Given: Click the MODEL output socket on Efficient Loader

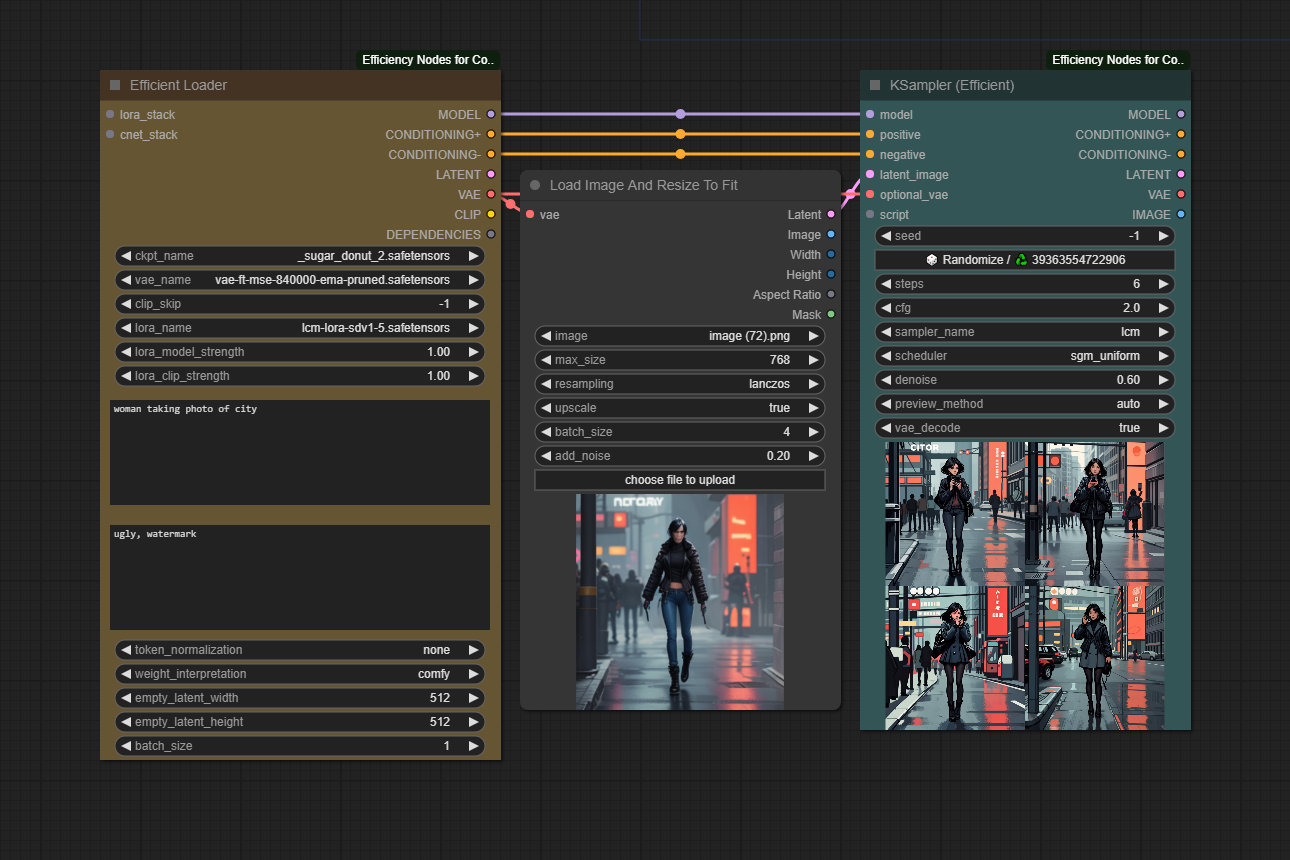Looking at the screenshot, I should point(491,114).
